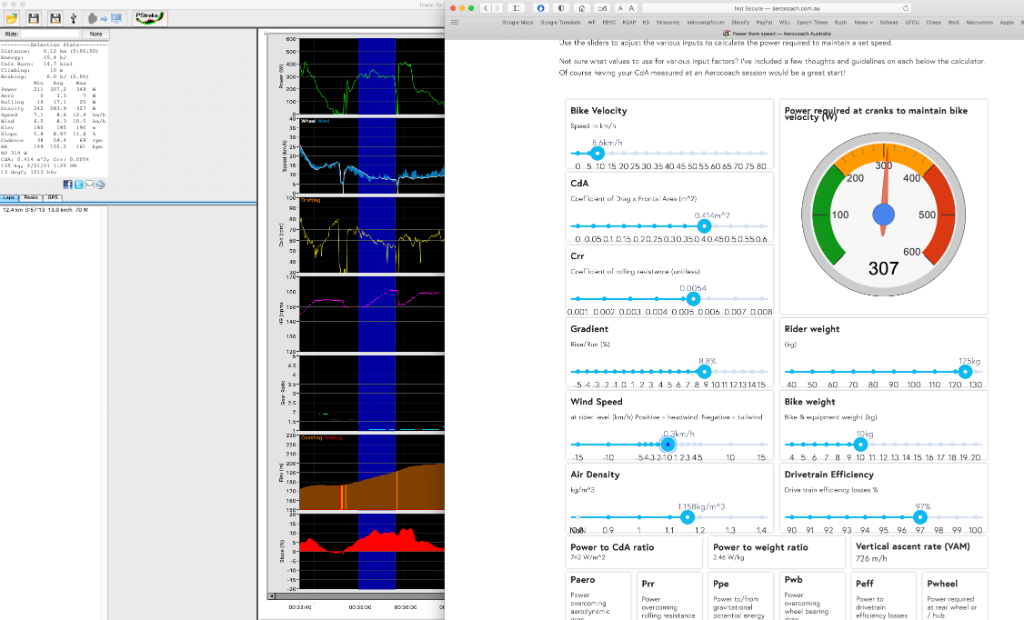Open the GPS tab
The width and height of the screenshot is (1024, 620).
pos(53,197)
